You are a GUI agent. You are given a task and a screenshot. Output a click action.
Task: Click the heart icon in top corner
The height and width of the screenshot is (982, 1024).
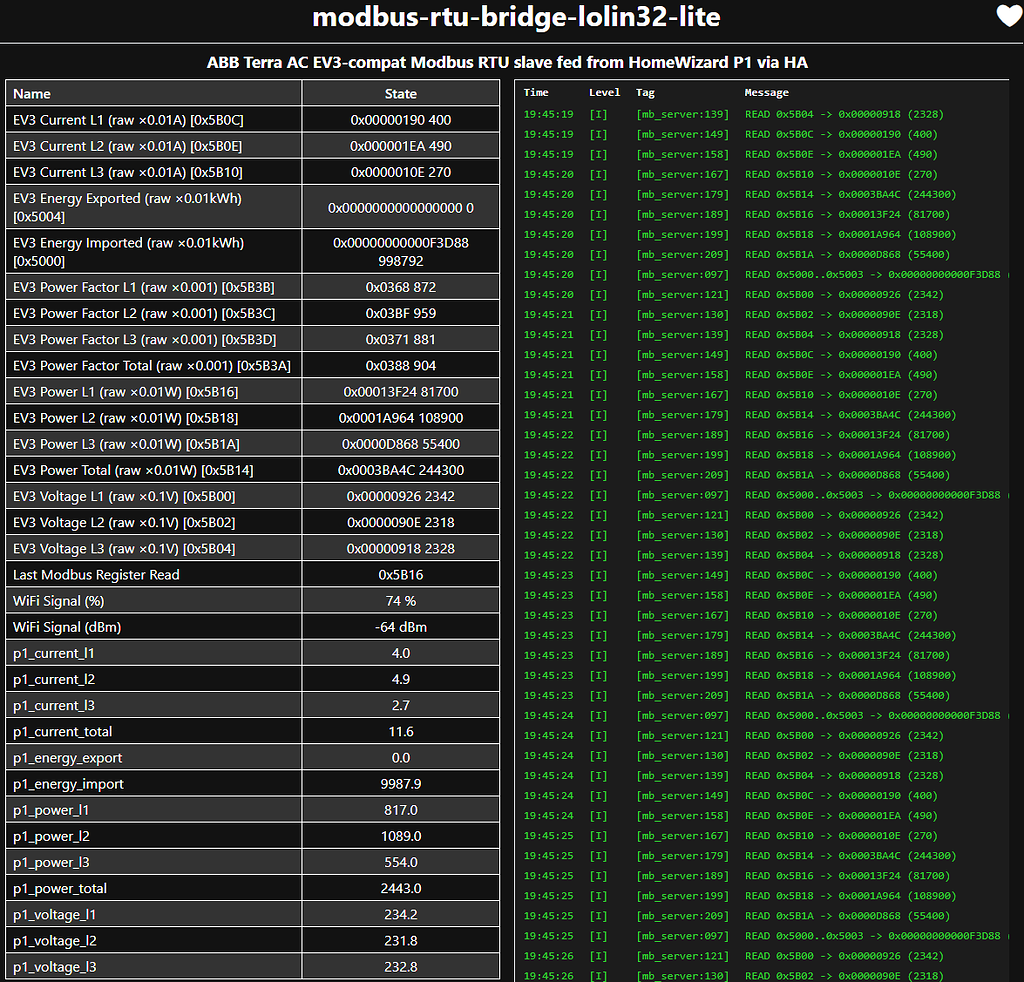point(1009,16)
